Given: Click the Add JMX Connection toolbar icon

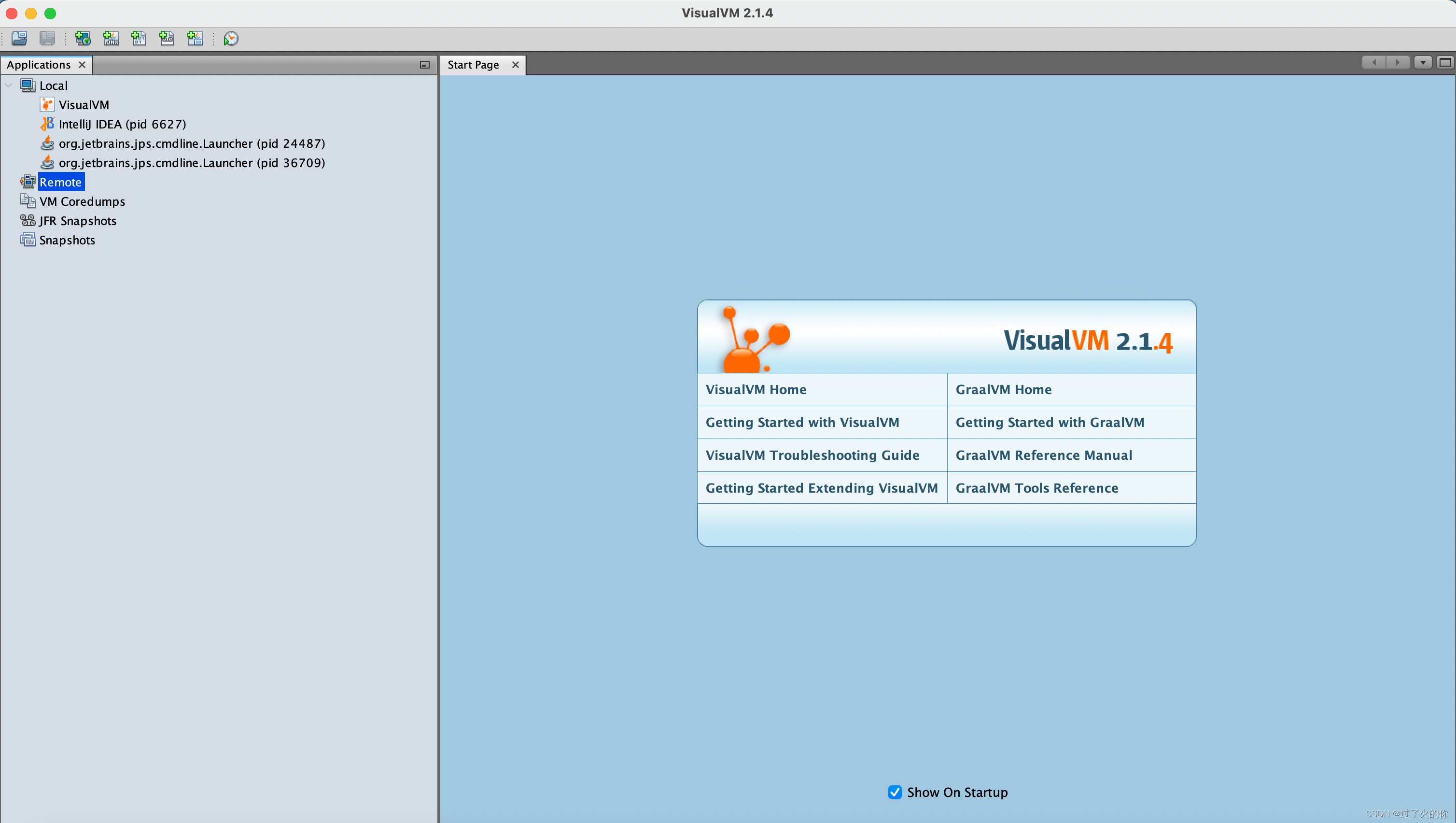Looking at the screenshot, I should pyautogui.click(x=111, y=39).
